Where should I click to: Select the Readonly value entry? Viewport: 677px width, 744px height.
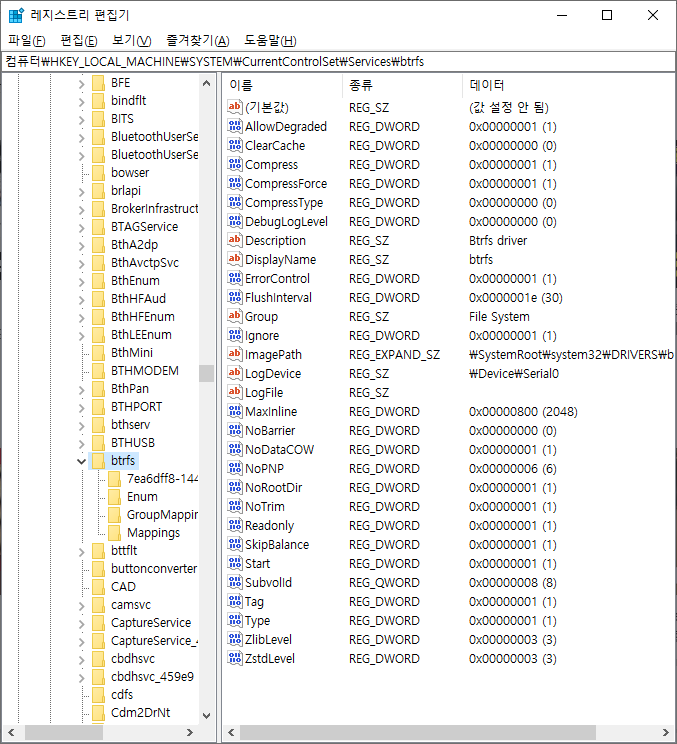(269, 525)
